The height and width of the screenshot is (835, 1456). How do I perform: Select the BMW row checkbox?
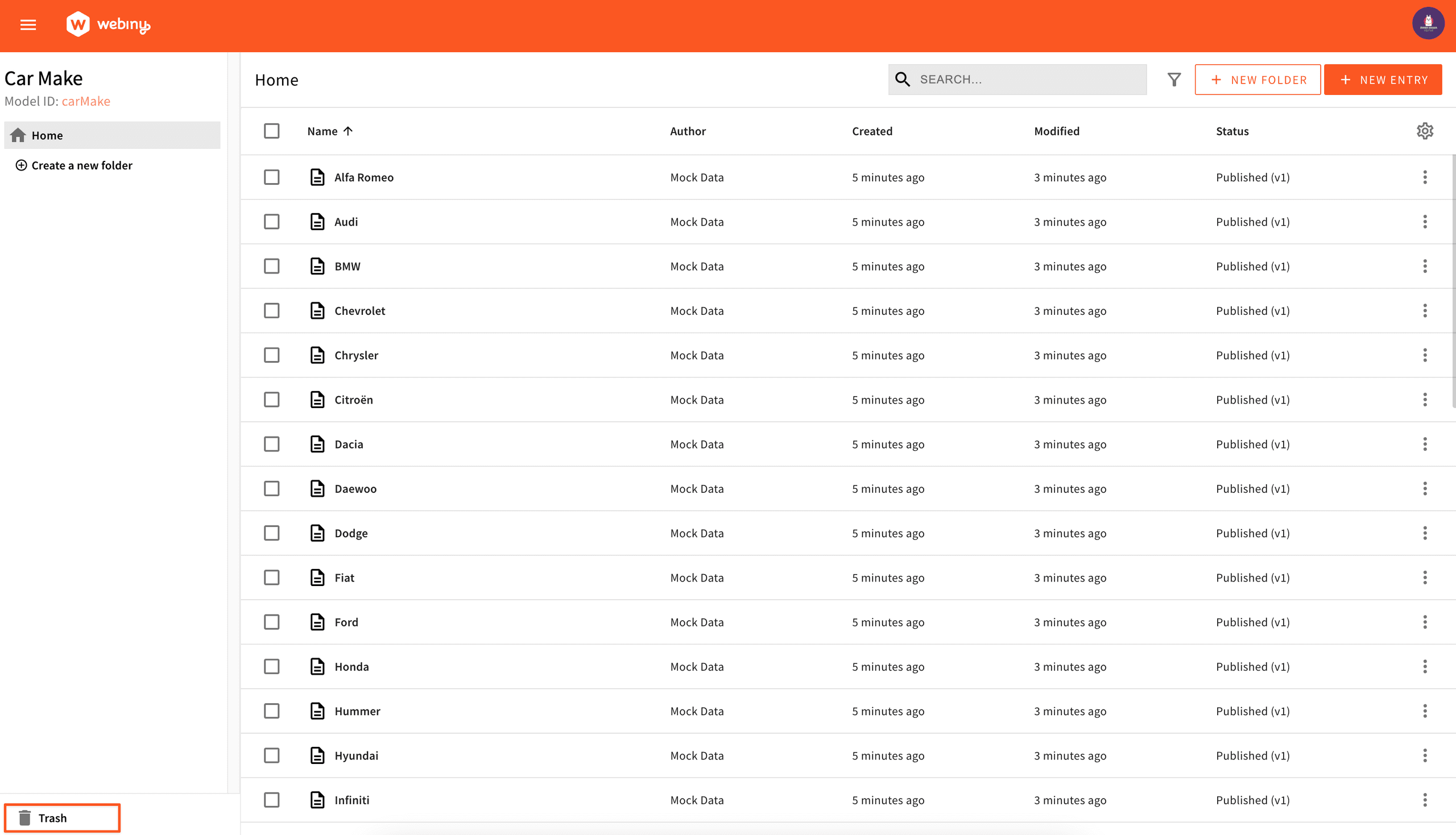coord(271,266)
